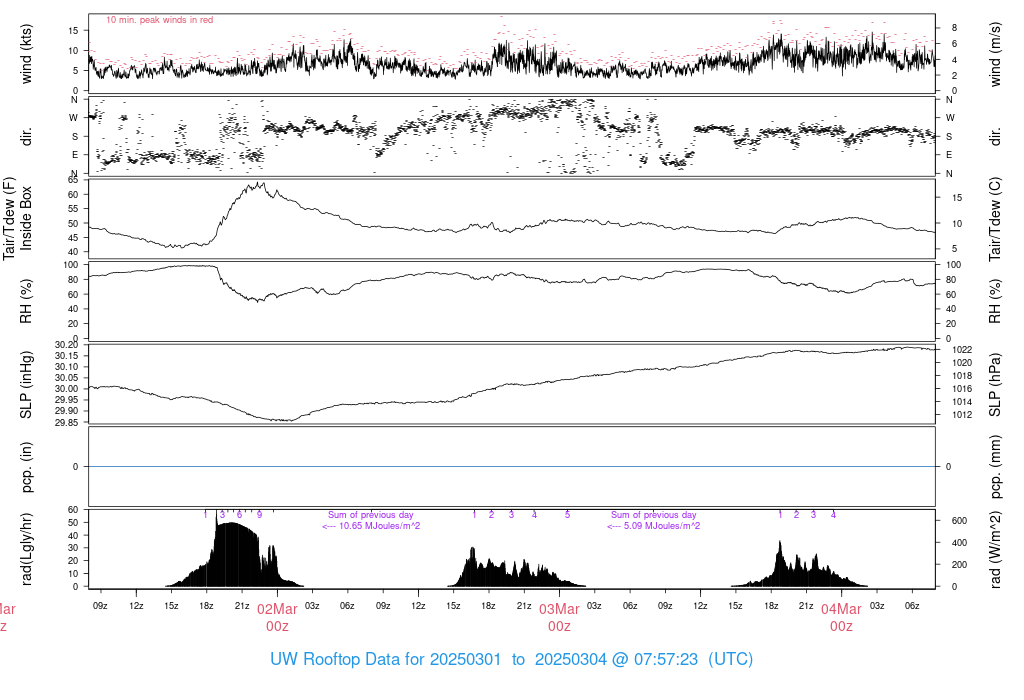Select the 'SLP (hPa)' axis label

(995, 385)
